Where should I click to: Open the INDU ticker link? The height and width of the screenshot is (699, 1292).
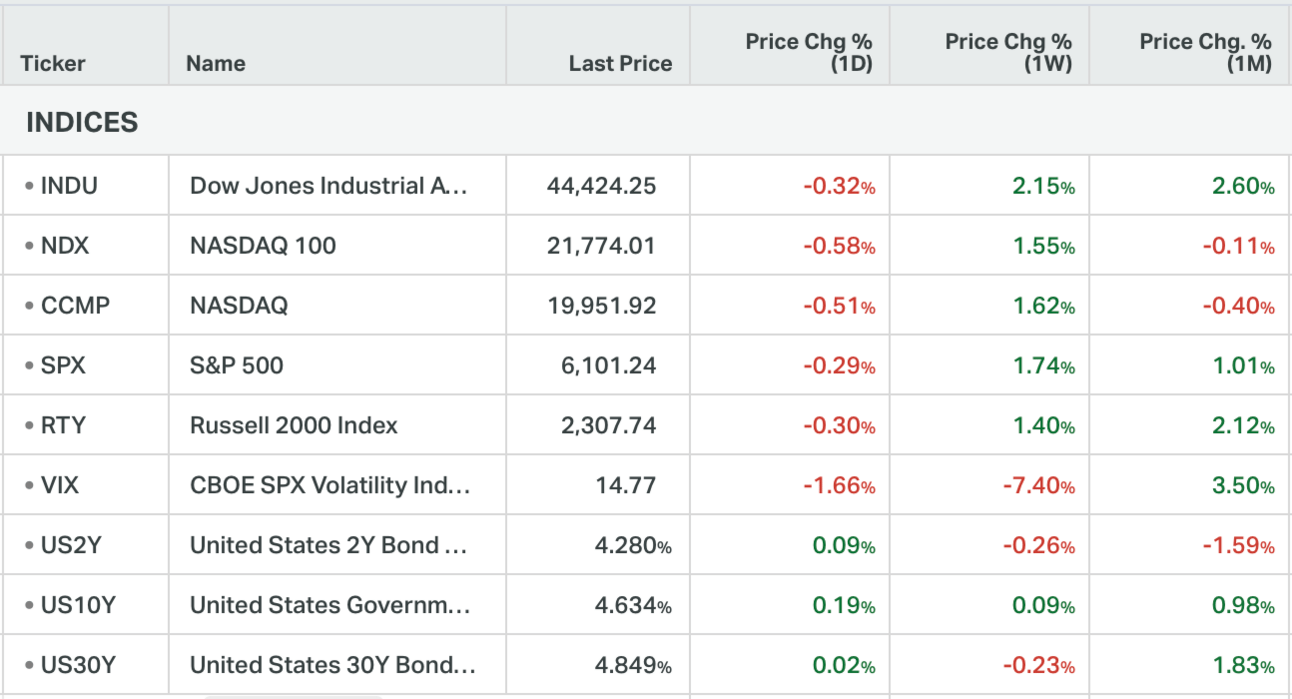tap(69, 185)
